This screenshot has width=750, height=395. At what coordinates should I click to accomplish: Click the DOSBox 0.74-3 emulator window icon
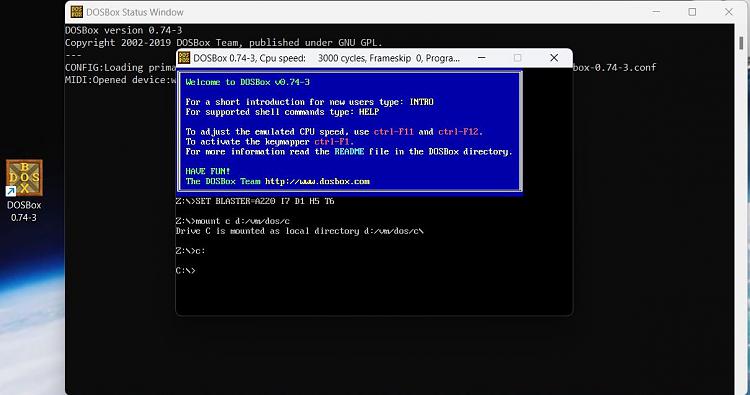click(184, 58)
